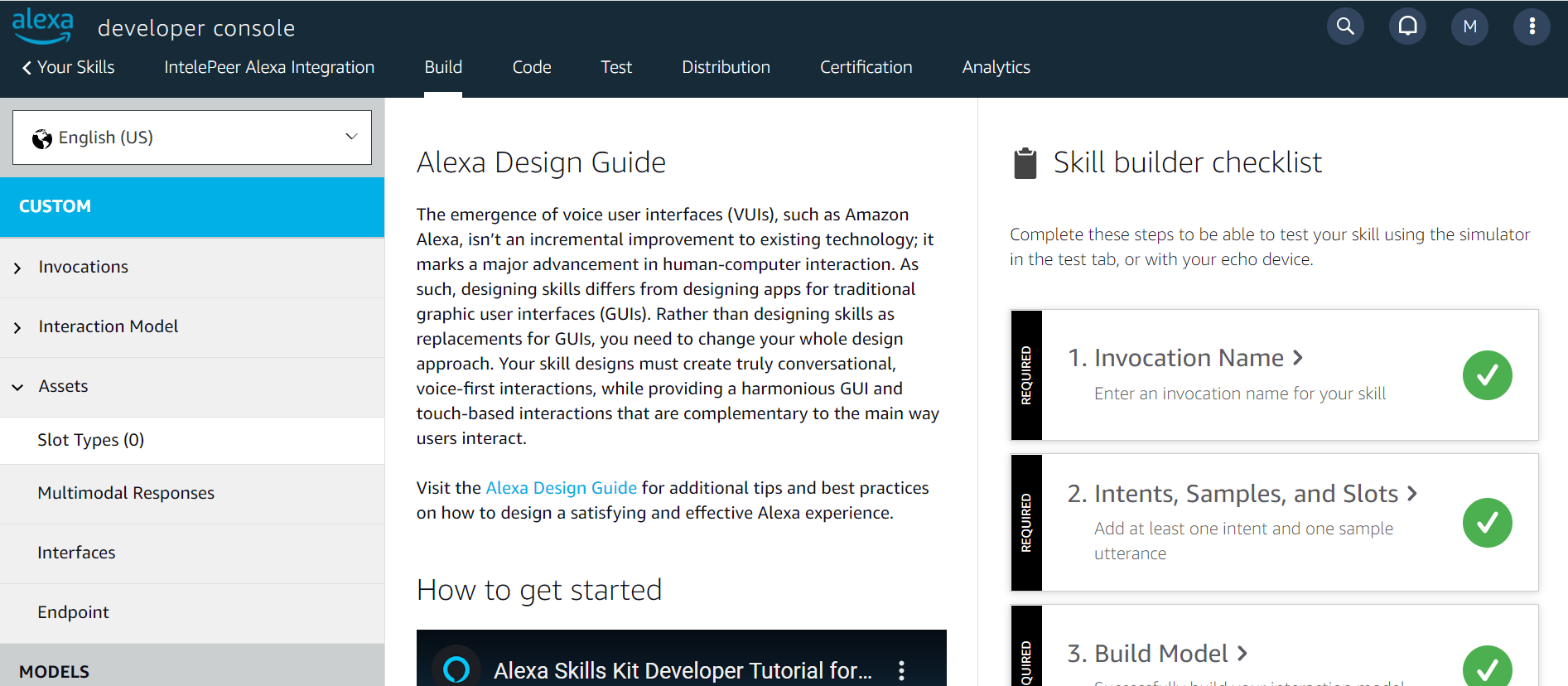
Task: Open Endpoint in the sidebar
Action: (192, 613)
